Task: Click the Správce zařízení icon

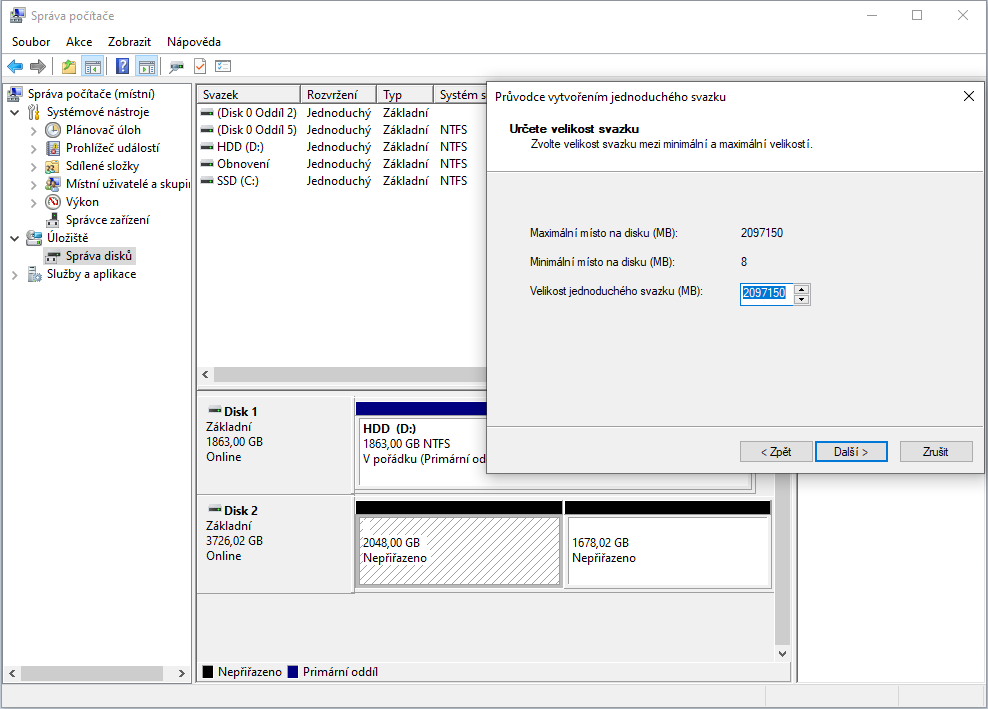Action: tap(54, 220)
